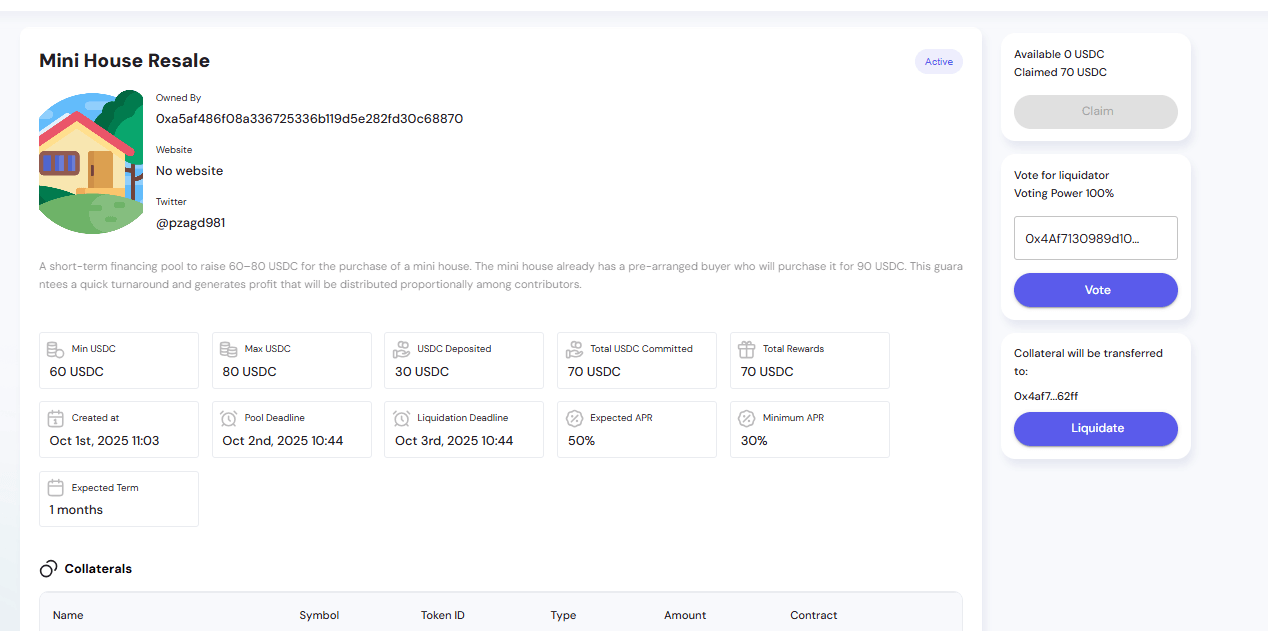Click the calendar icon beside Expected Term
The width and height of the screenshot is (1268, 631).
pos(56,488)
